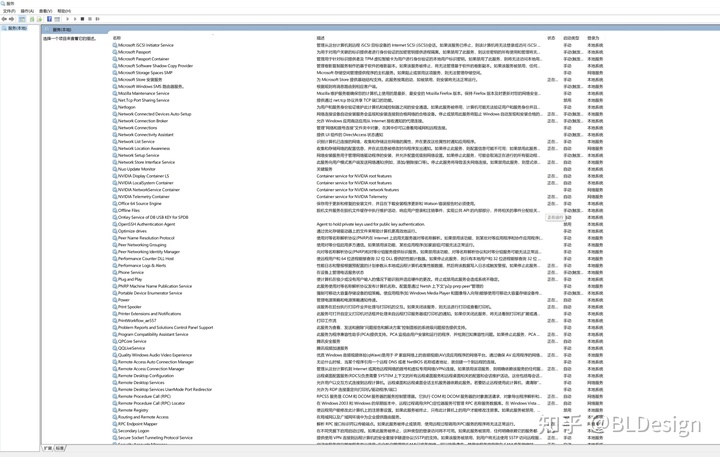Click the gear icon beside Power
720x457 pixels.
click(115, 300)
